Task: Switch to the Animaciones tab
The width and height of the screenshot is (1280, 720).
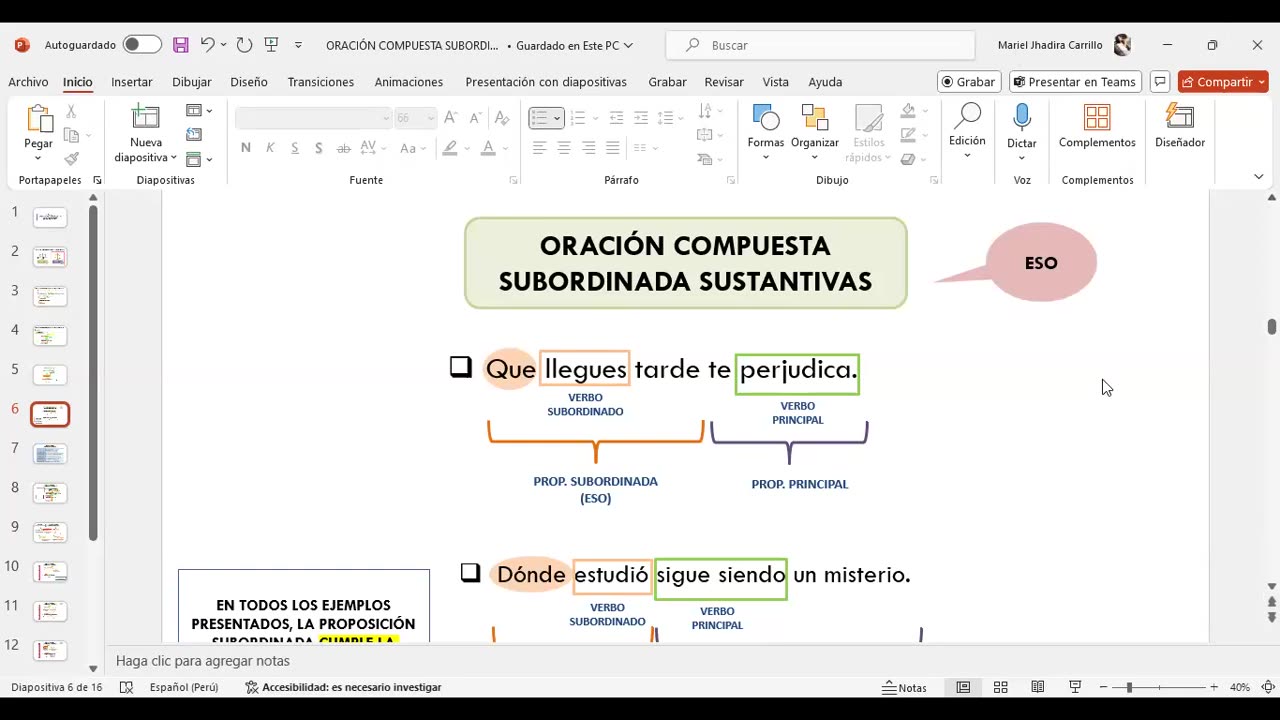Action: (409, 82)
